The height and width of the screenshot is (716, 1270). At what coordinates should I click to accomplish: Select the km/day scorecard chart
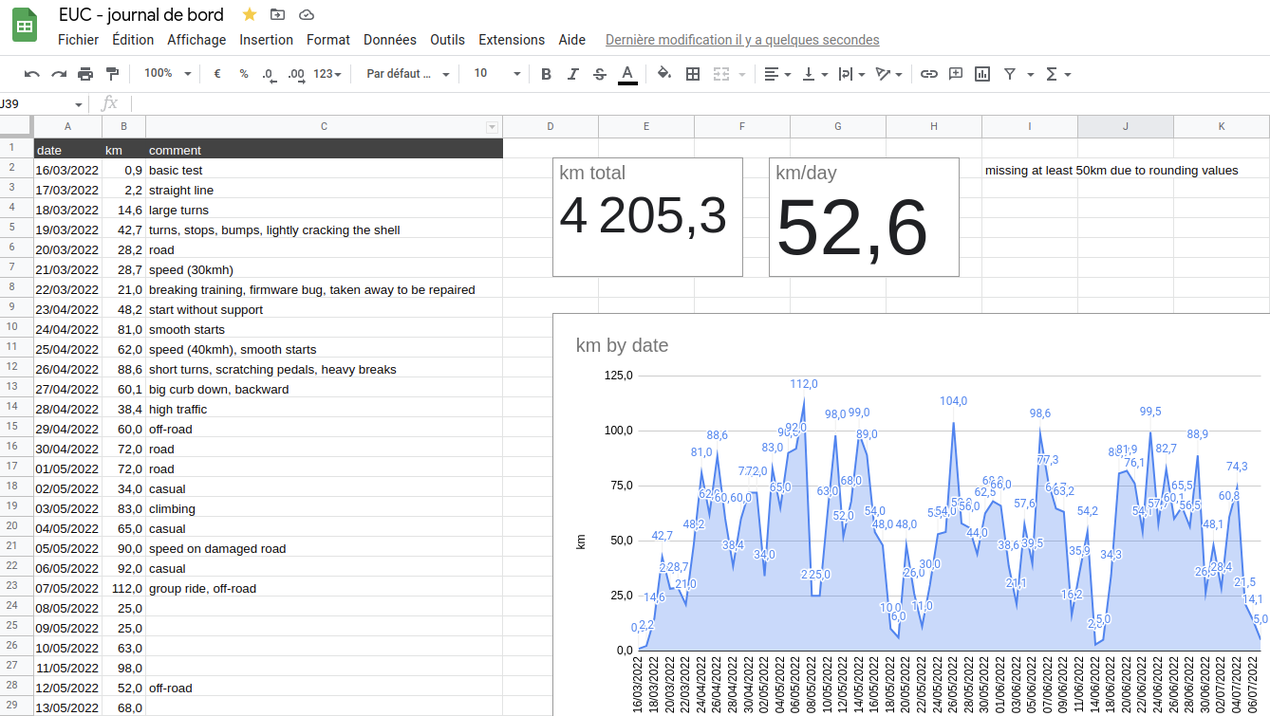tap(864, 217)
